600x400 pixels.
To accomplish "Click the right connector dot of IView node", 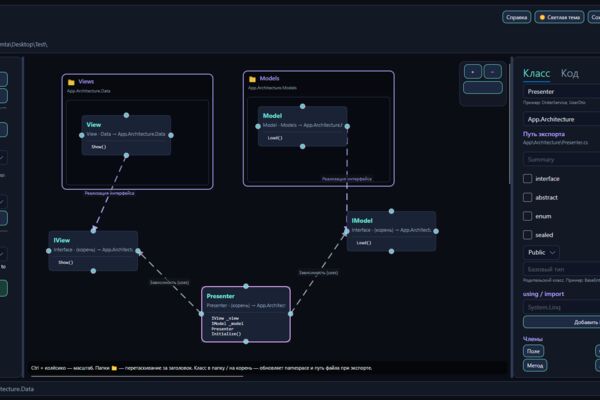I will click(x=138, y=251).
